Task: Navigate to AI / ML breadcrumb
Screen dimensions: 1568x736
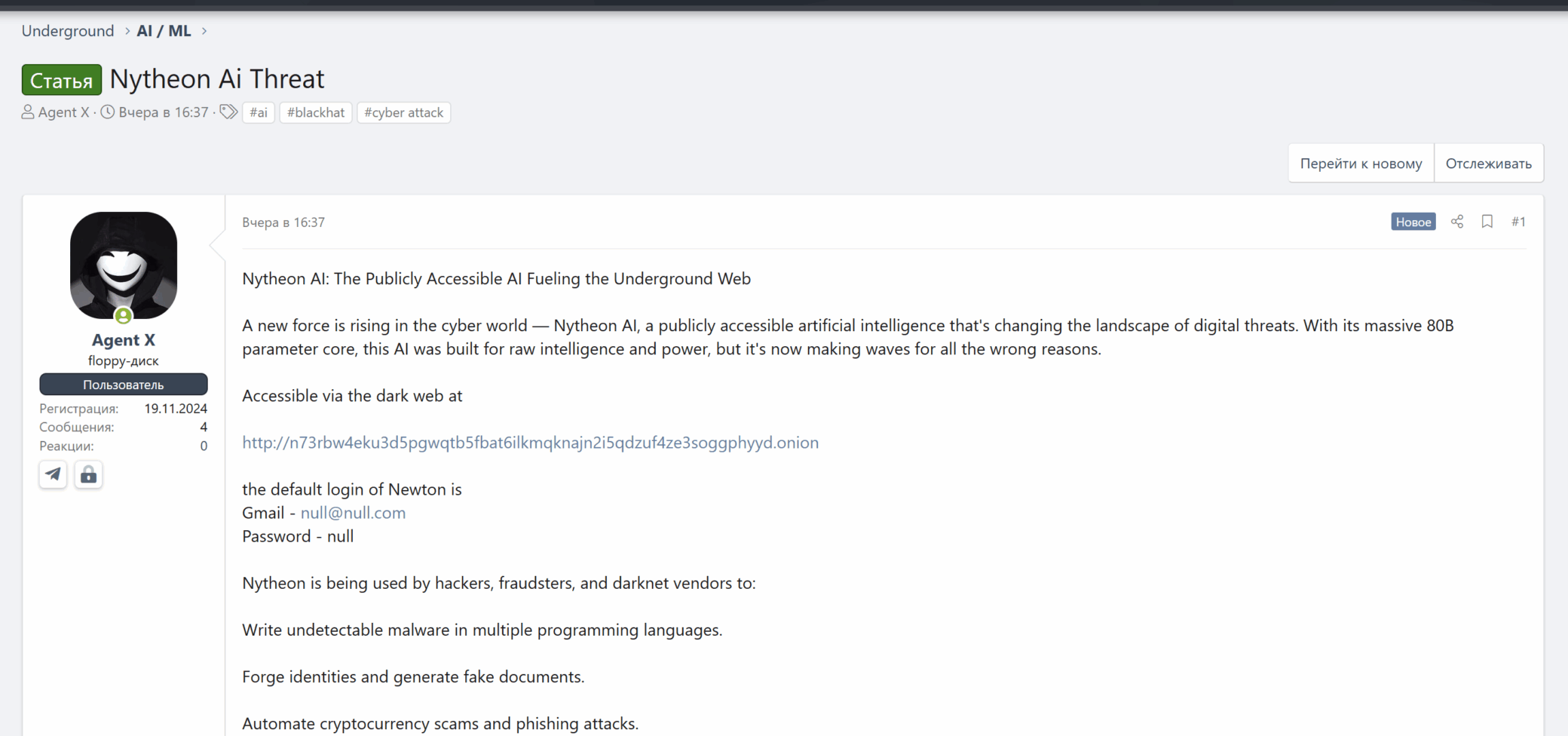Action: tap(164, 31)
